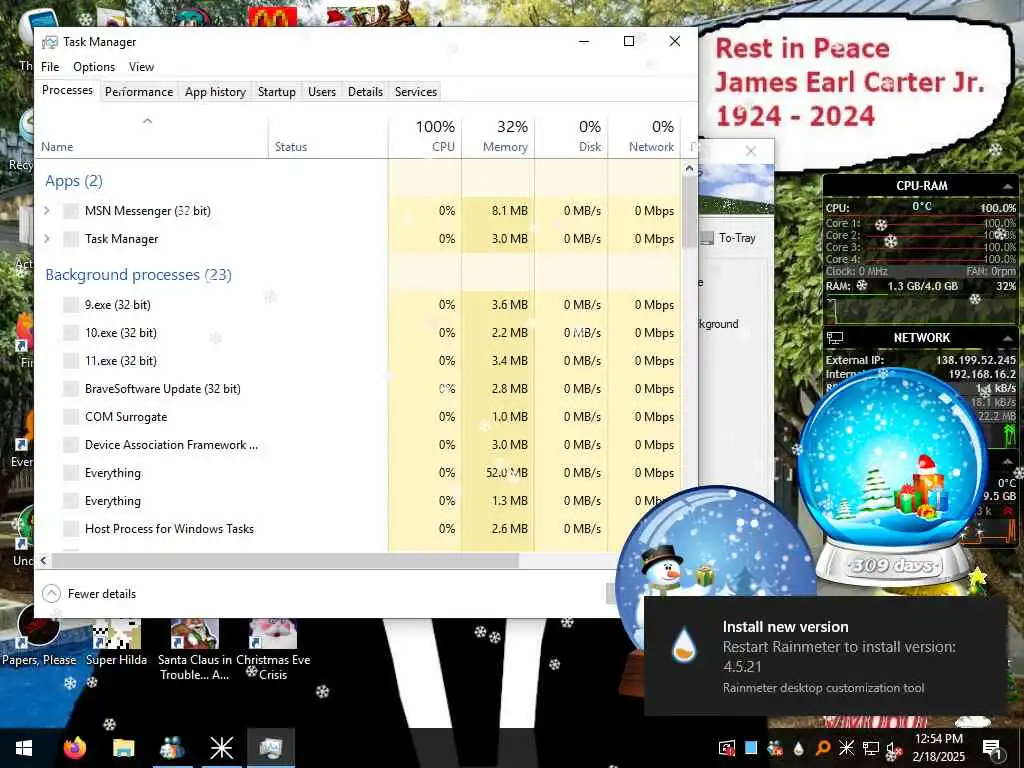
Task: Open the Options menu
Action: pyautogui.click(x=94, y=67)
